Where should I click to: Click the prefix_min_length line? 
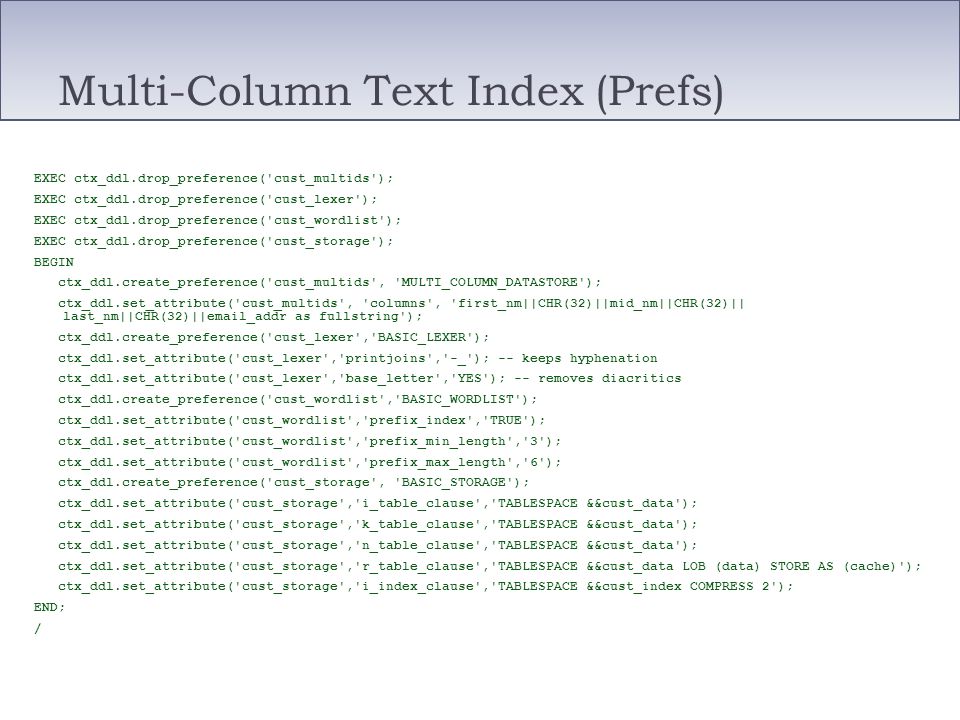coord(310,441)
